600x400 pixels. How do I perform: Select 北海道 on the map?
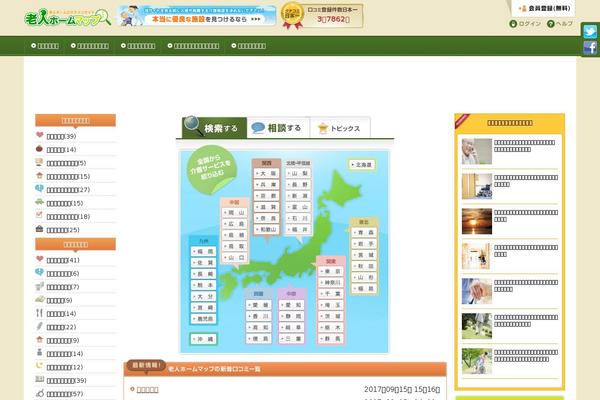pyautogui.click(x=362, y=165)
